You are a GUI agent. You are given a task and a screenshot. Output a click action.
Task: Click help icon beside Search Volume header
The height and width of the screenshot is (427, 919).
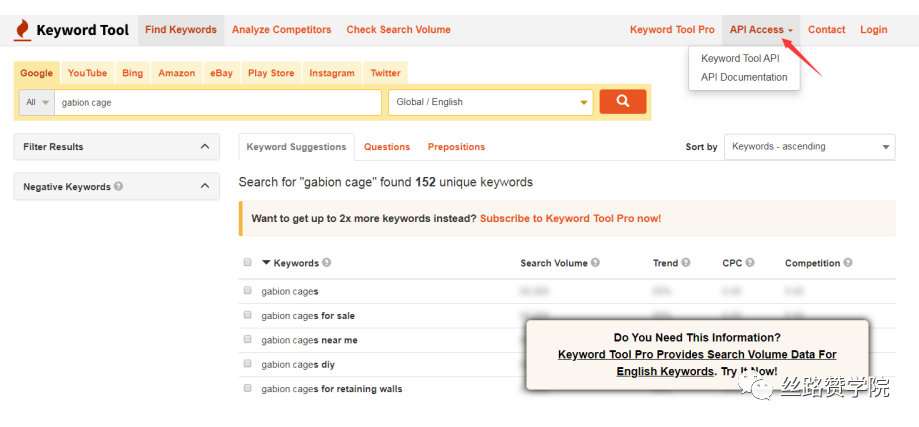(595, 262)
